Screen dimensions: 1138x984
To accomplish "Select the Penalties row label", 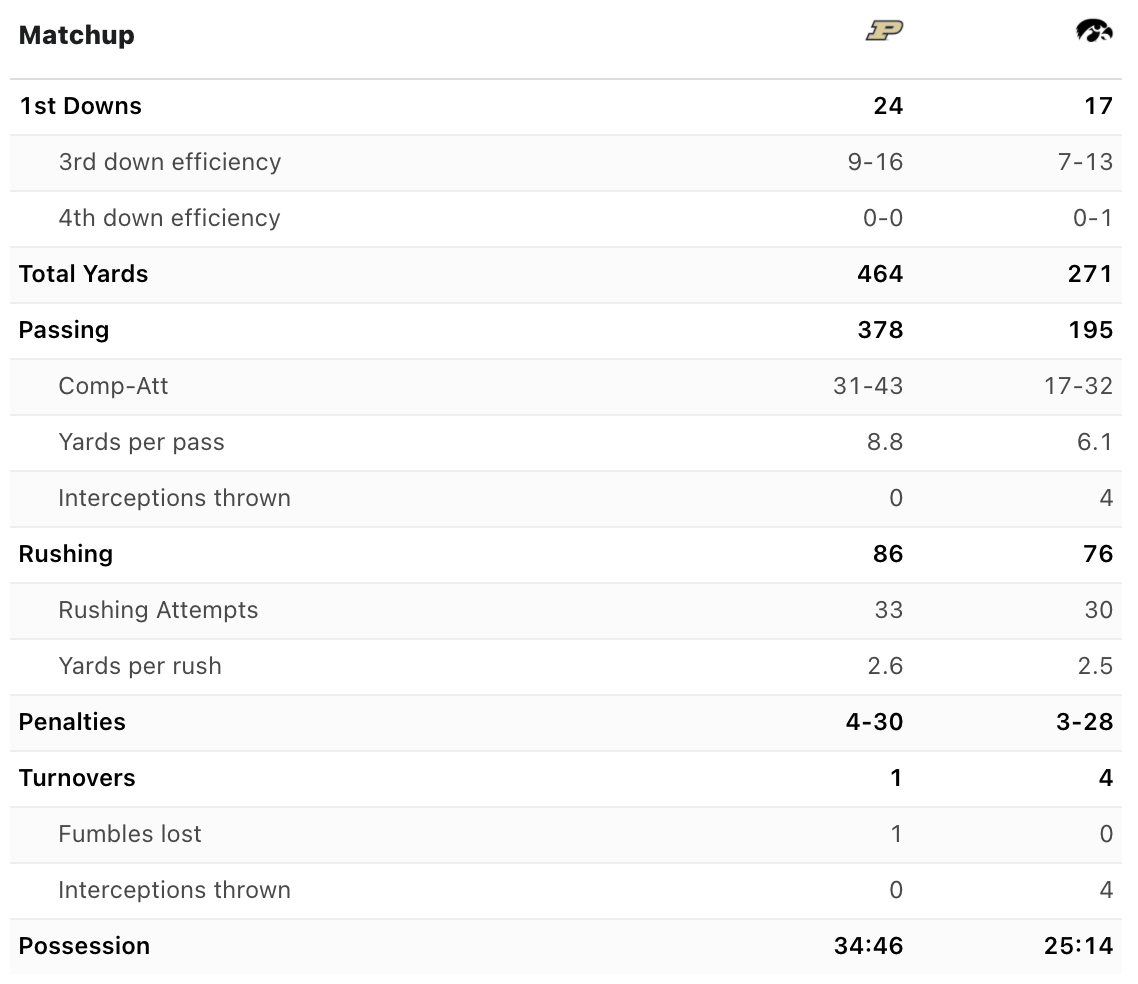I will 72,722.
